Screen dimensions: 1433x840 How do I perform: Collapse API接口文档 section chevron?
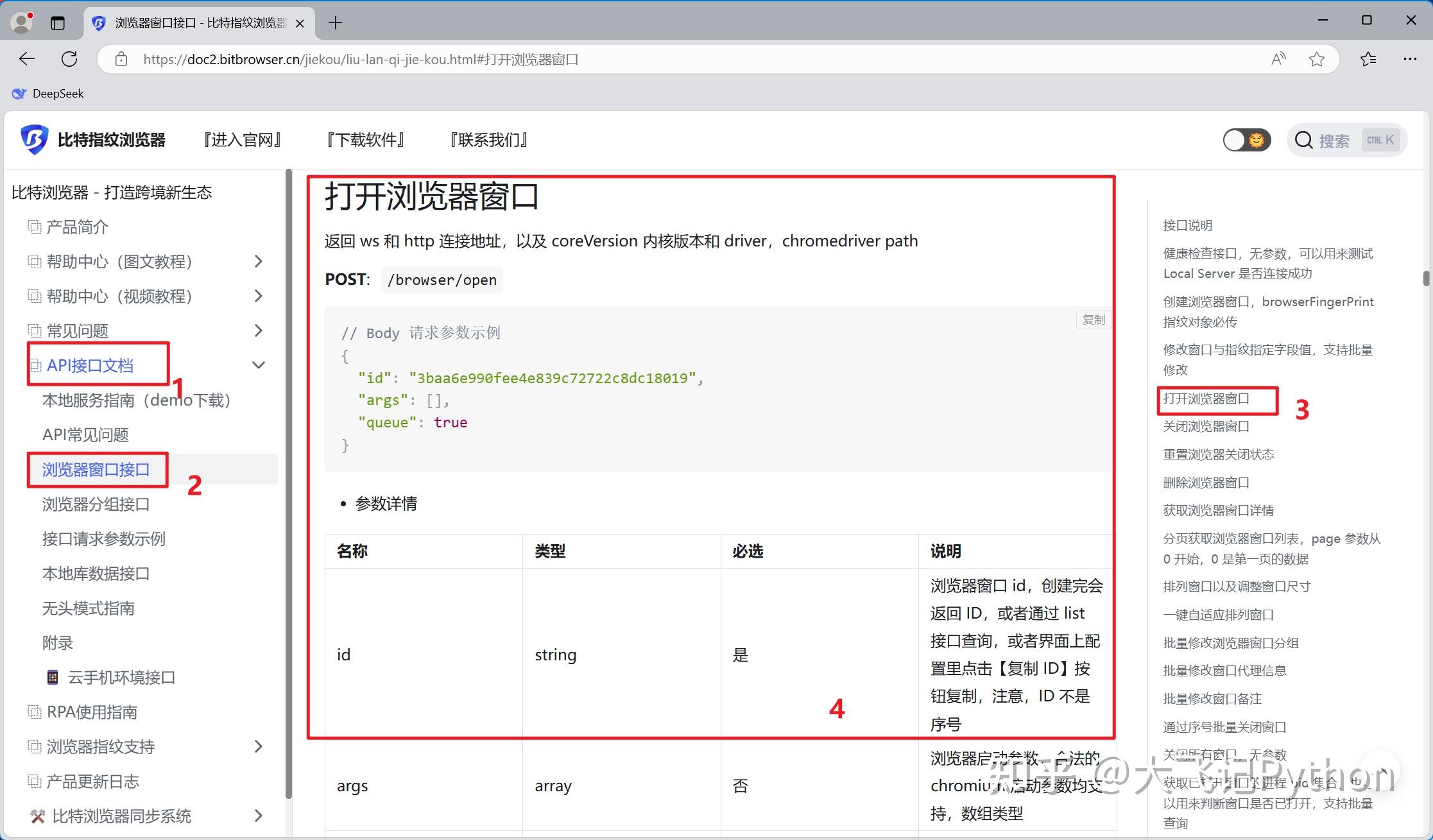tap(258, 365)
